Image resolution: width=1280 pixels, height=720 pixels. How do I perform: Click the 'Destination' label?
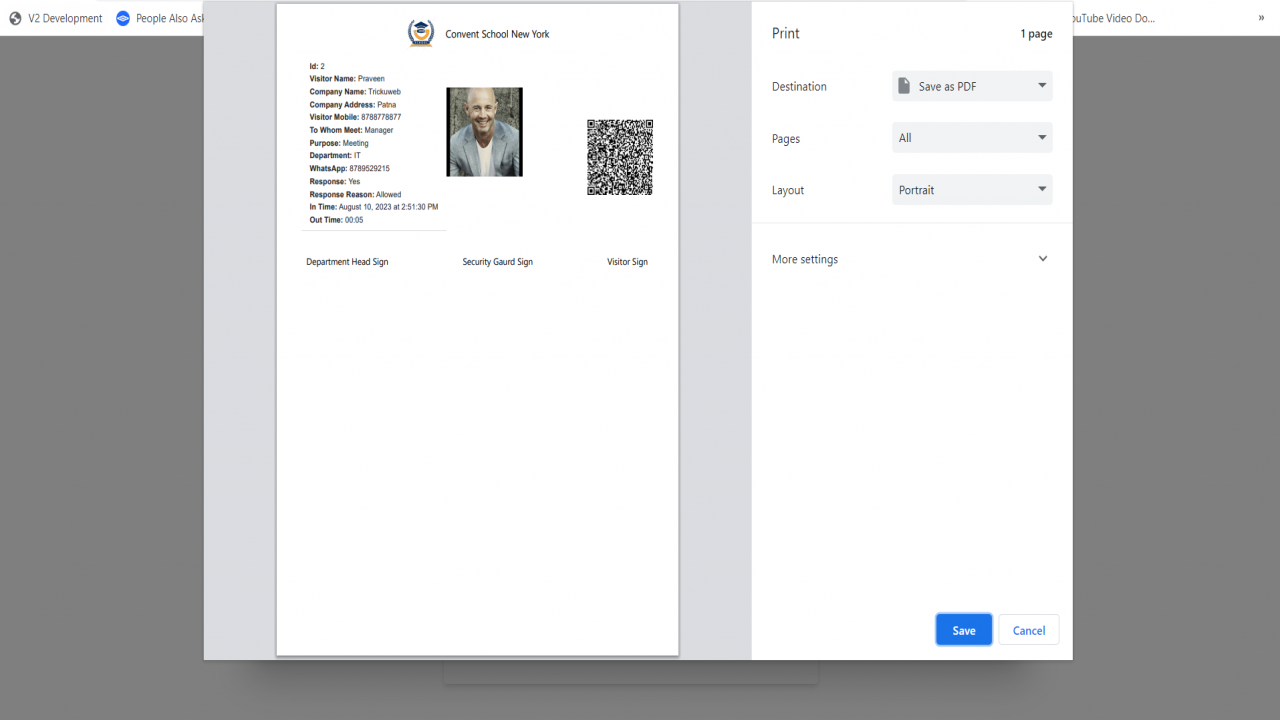[799, 87]
